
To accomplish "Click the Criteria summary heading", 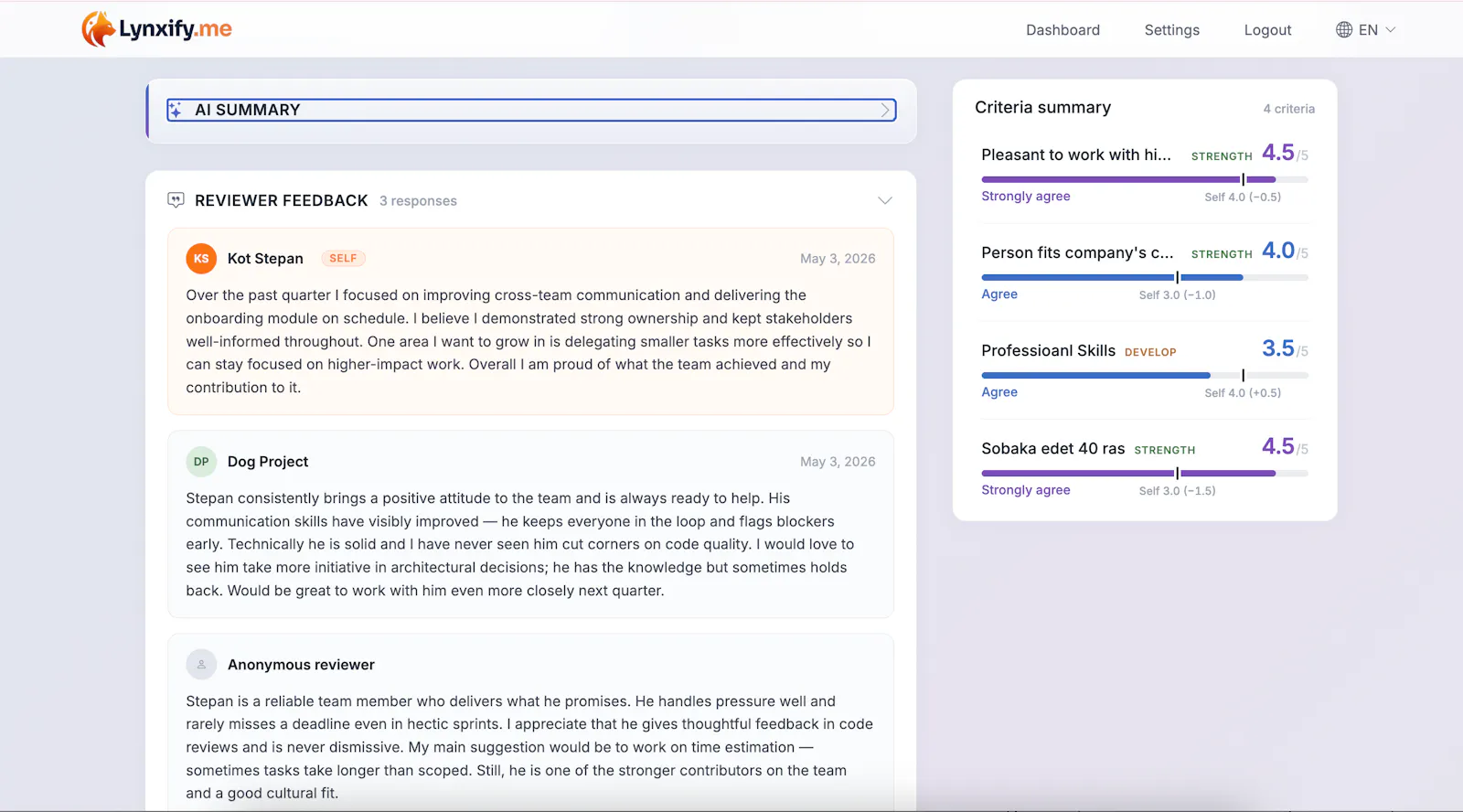I will click(x=1042, y=108).
